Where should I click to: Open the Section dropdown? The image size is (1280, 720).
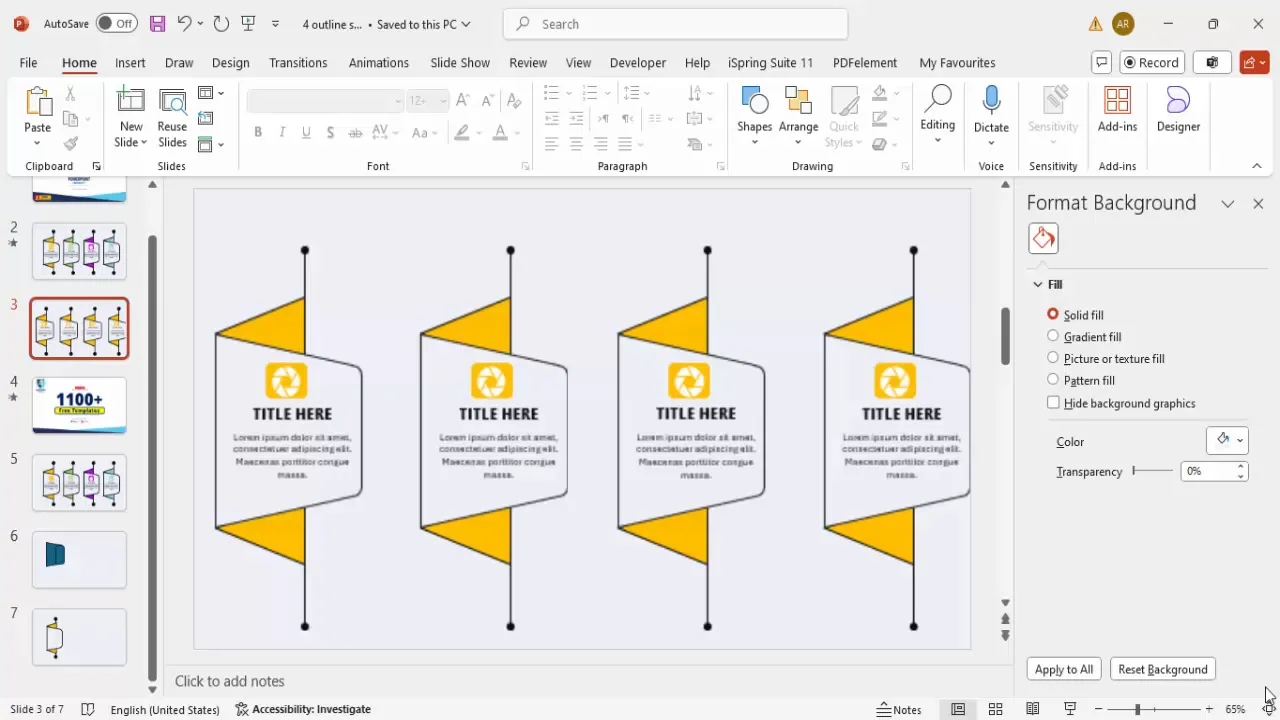click(x=211, y=145)
